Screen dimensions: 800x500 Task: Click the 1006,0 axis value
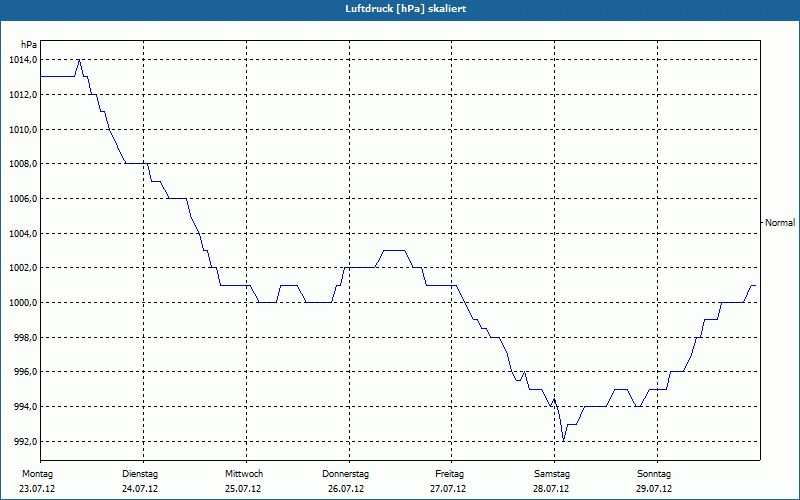tap(23, 199)
